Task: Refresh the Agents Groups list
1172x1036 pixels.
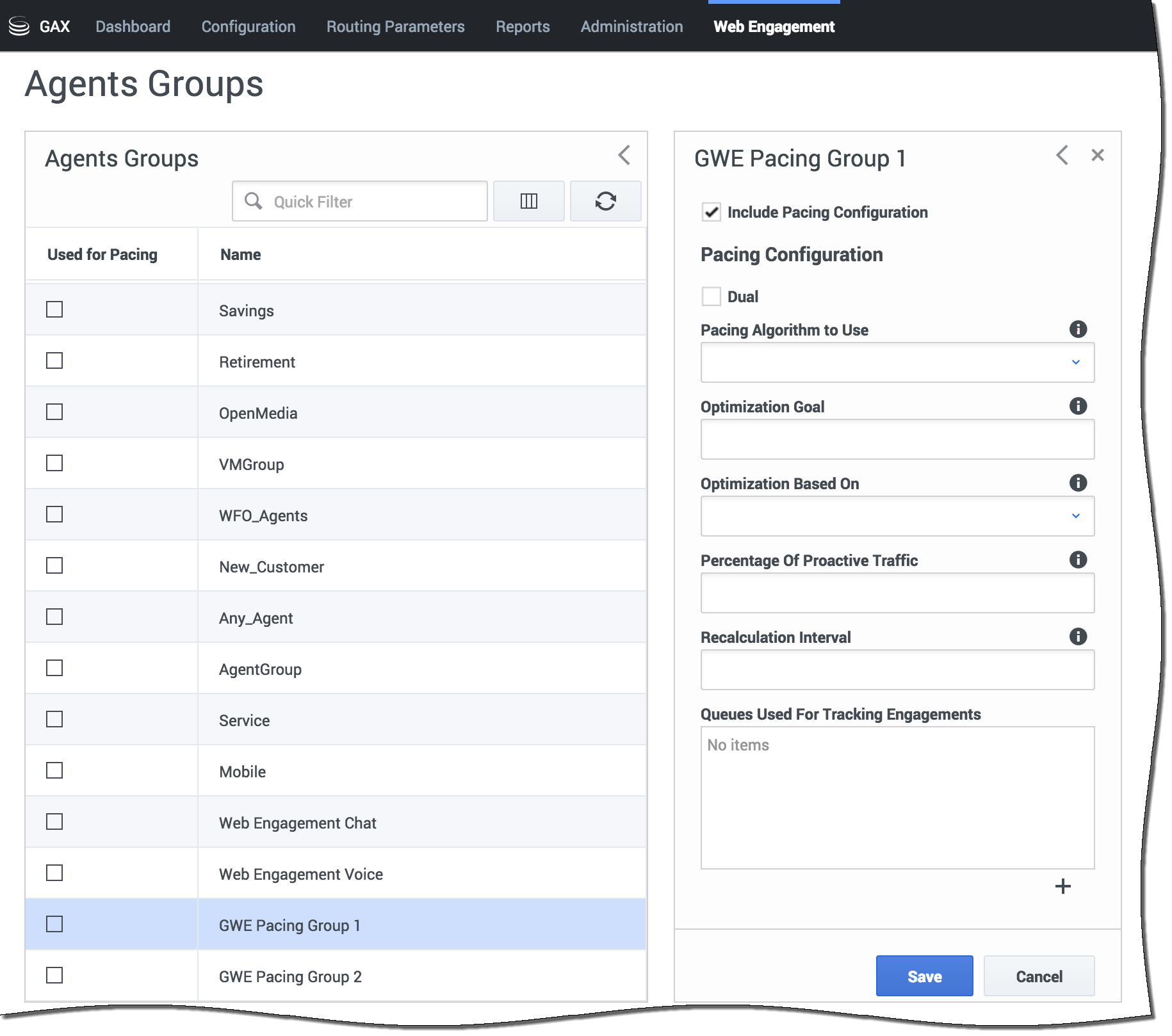Action: click(605, 201)
